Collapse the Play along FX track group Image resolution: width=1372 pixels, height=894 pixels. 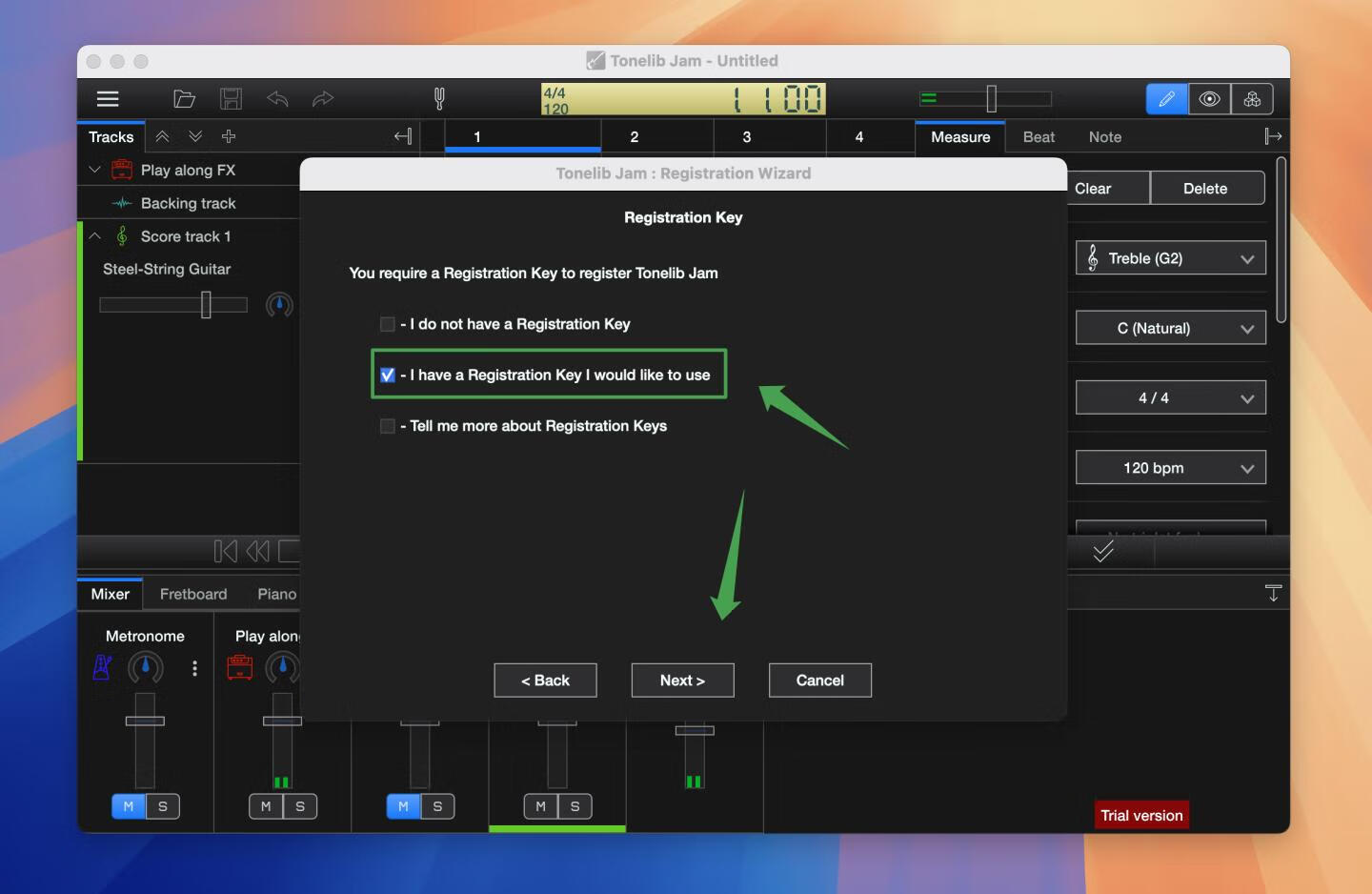(x=94, y=170)
